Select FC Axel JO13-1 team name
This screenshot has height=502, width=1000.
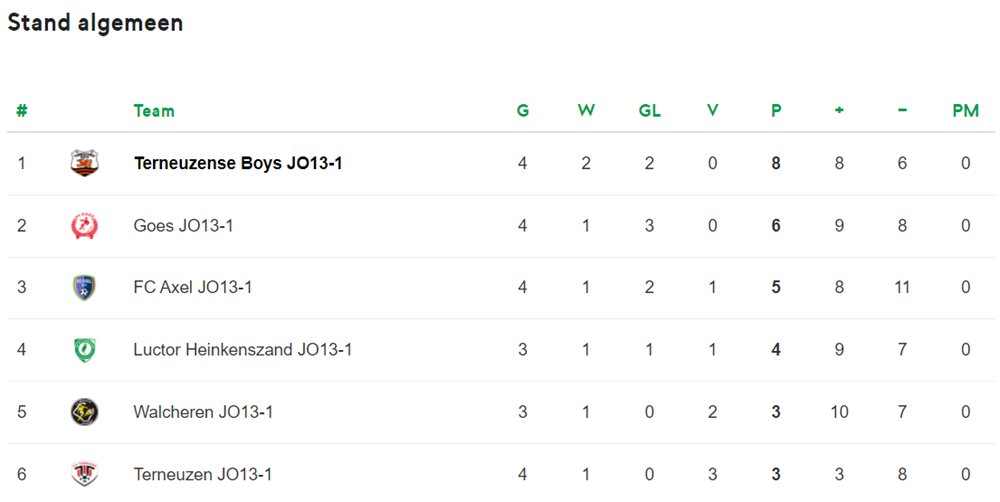pyautogui.click(x=193, y=287)
